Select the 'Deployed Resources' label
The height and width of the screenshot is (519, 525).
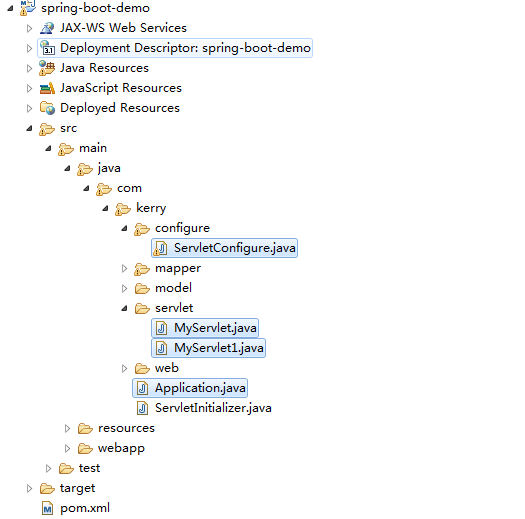pyautogui.click(x=120, y=108)
